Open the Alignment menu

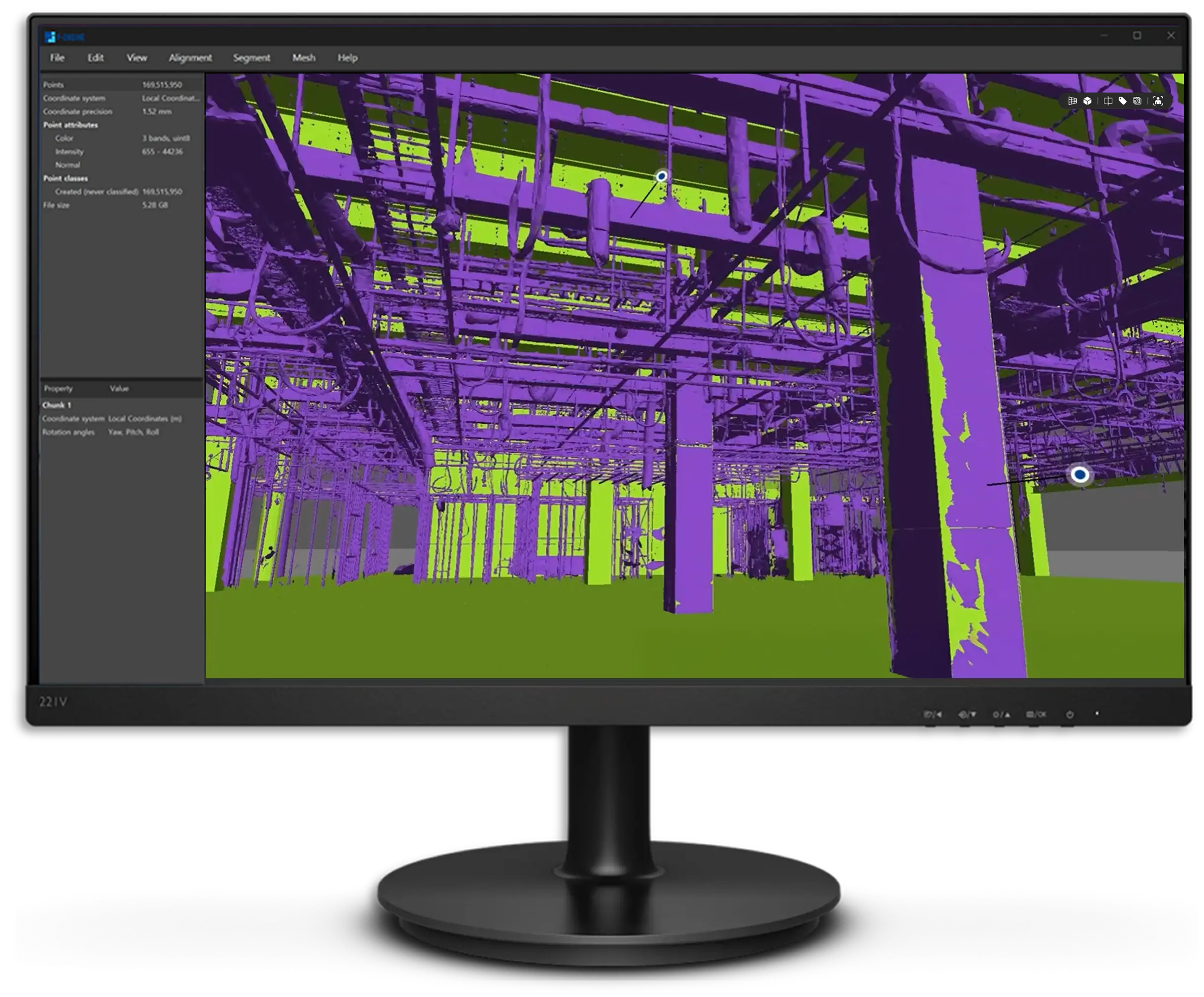[190, 58]
